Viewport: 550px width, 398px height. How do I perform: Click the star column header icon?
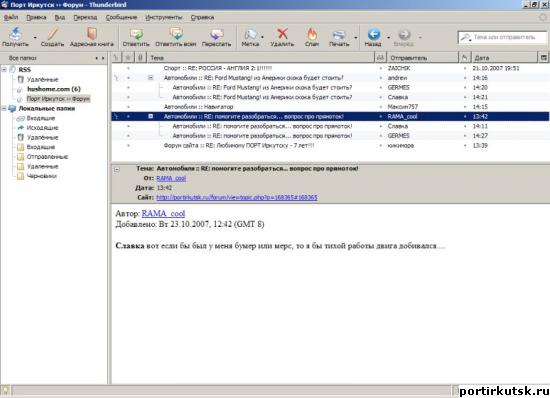[x=128, y=58]
